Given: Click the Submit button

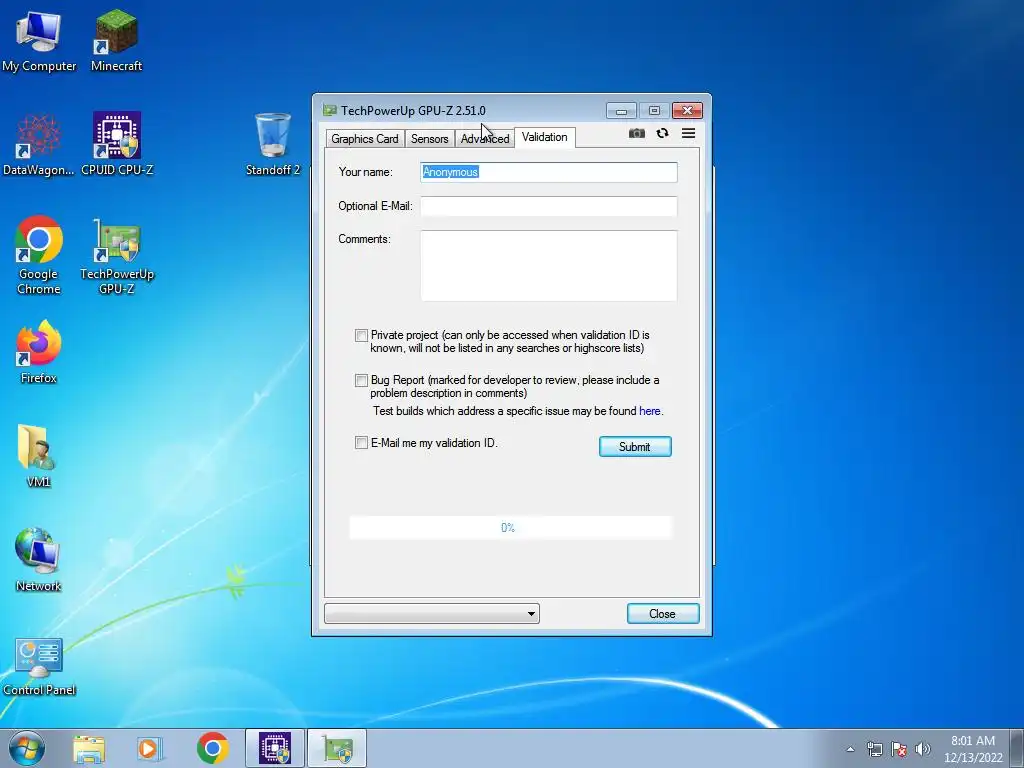Looking at the screenshot, I should 635,447.
